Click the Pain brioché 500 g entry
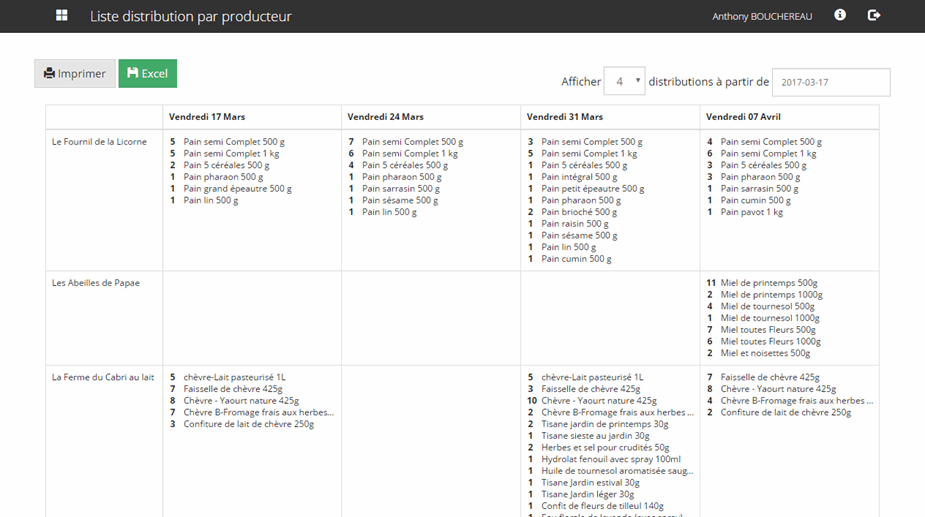 [579, 212]
